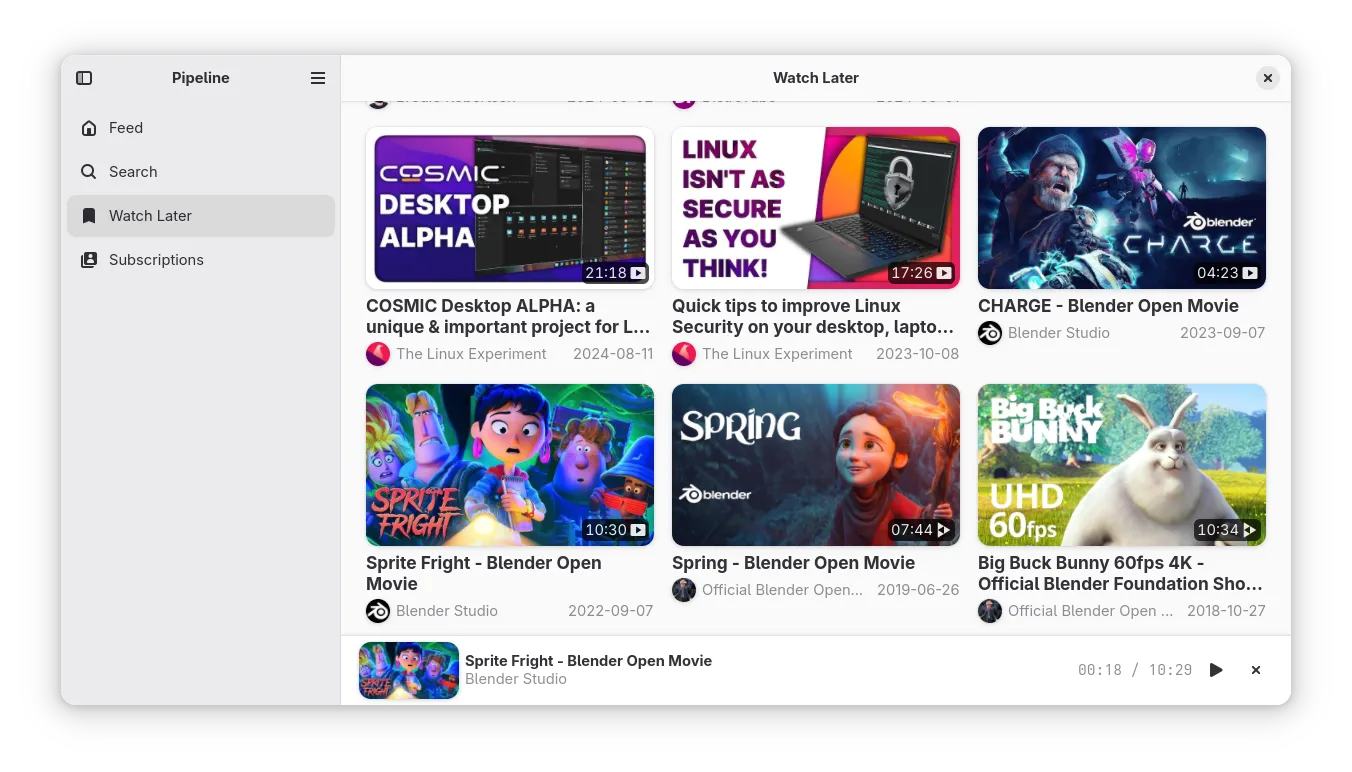Play the mini player video
This screenshot has width=1352, height=772.
[x=1216, y=670]
